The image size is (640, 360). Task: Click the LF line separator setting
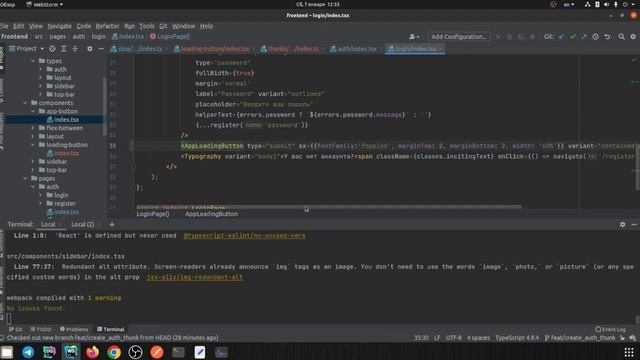tap(437, 338)
